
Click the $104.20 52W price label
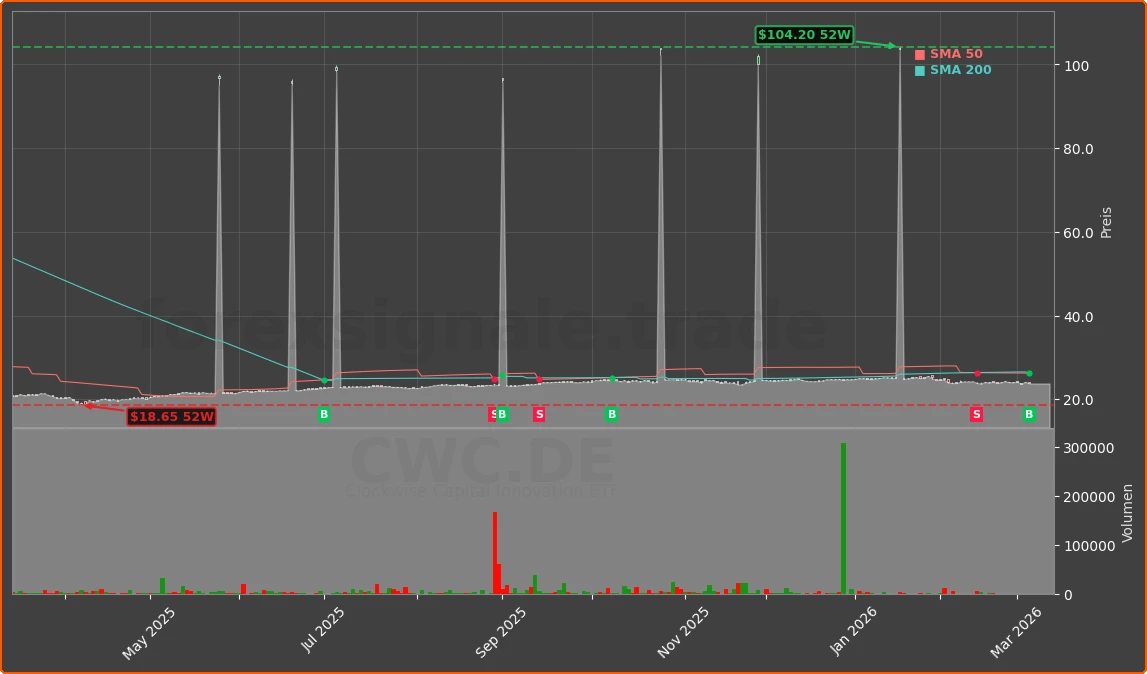(x=804, y=33)
